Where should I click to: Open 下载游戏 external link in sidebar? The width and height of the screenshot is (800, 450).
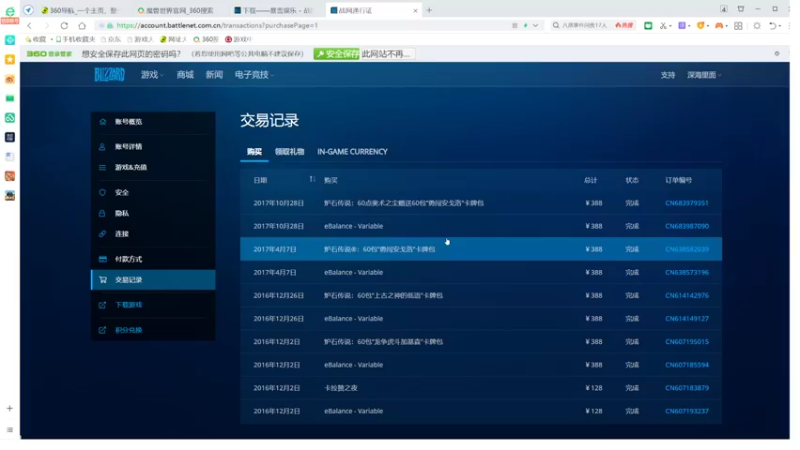point(128,305)
